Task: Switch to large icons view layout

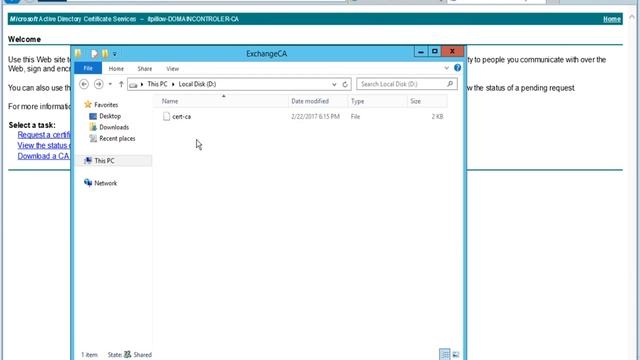Action: click(456, 354)
